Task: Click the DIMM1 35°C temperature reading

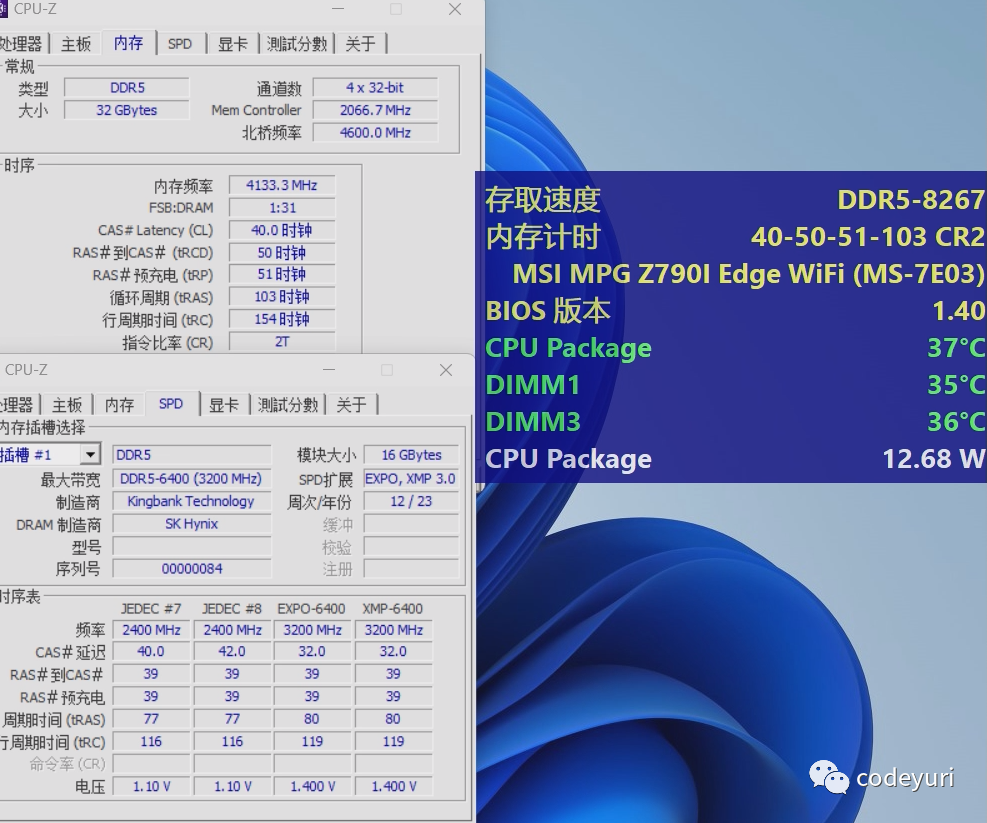Action: click(735, 385)
